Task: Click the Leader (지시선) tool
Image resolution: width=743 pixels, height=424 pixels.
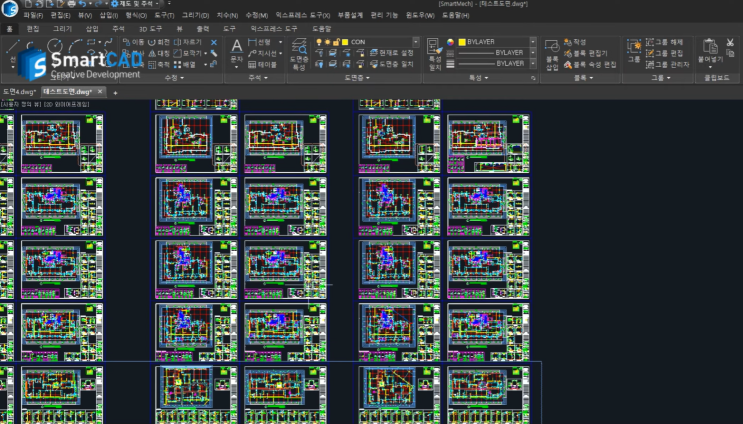Action: pos(262,54)
